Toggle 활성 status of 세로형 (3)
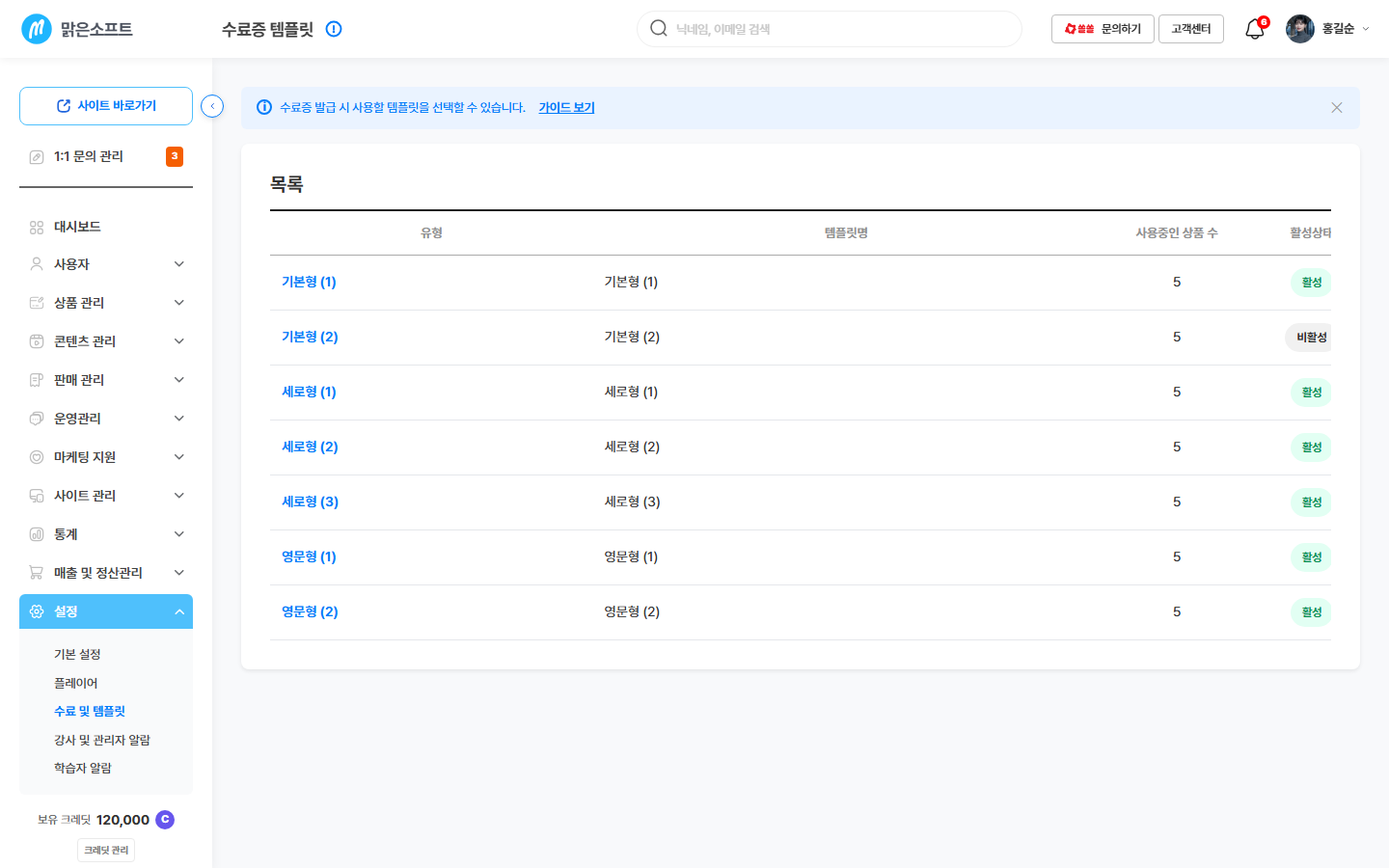 [x=1311, y=502]
